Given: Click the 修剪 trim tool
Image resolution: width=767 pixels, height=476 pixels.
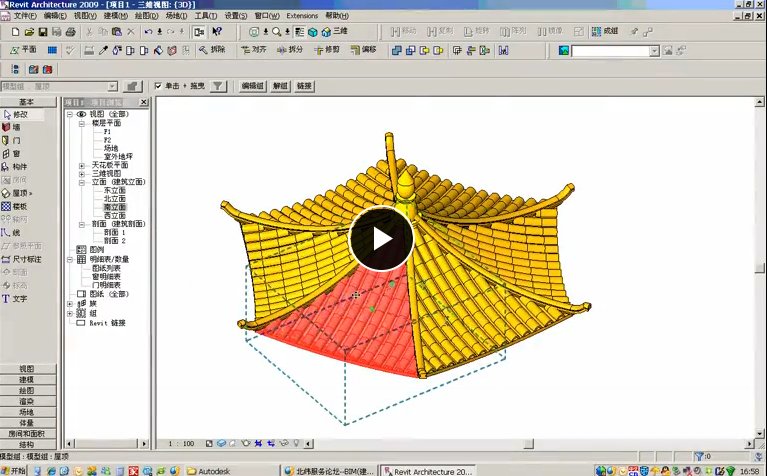Looking at the screenshot, I should click(326, 50).
